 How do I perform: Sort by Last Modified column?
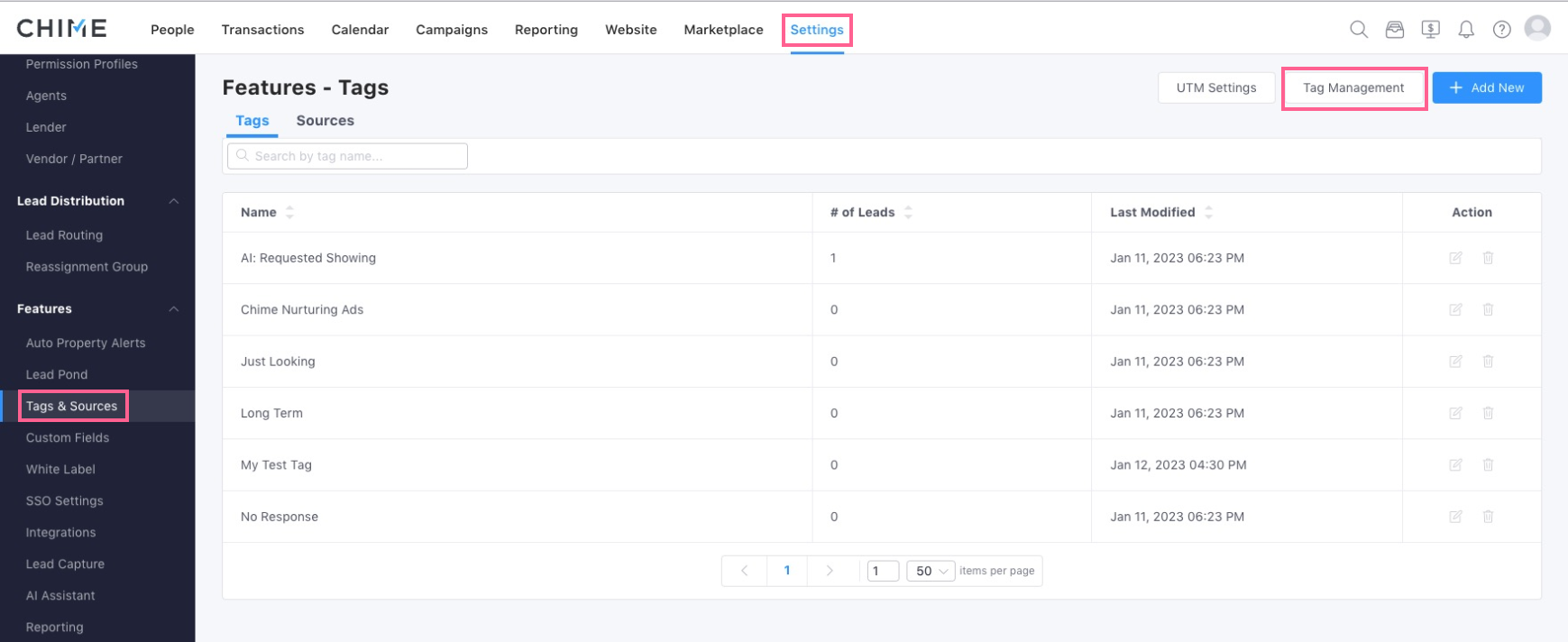click(1208, 213)
